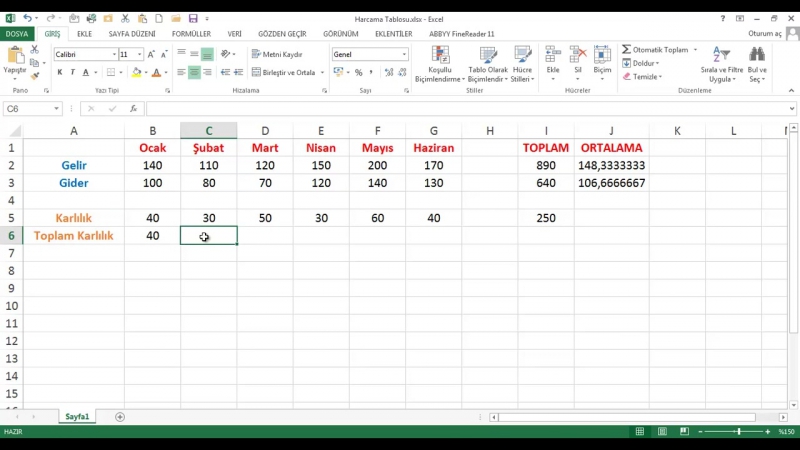Open the borders dropdown arrow
Image resolution: width=800 pixels, height=450 pixels.
pyautogui.click(x=121, y=72)
